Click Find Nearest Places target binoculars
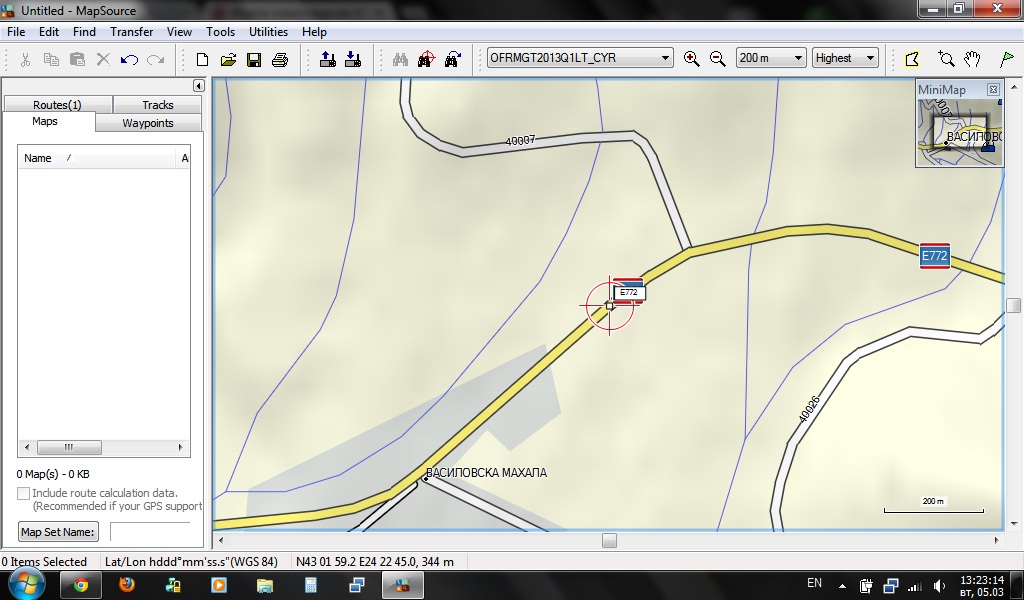The width and height of the screenshot is (1024, 600). 426,59
